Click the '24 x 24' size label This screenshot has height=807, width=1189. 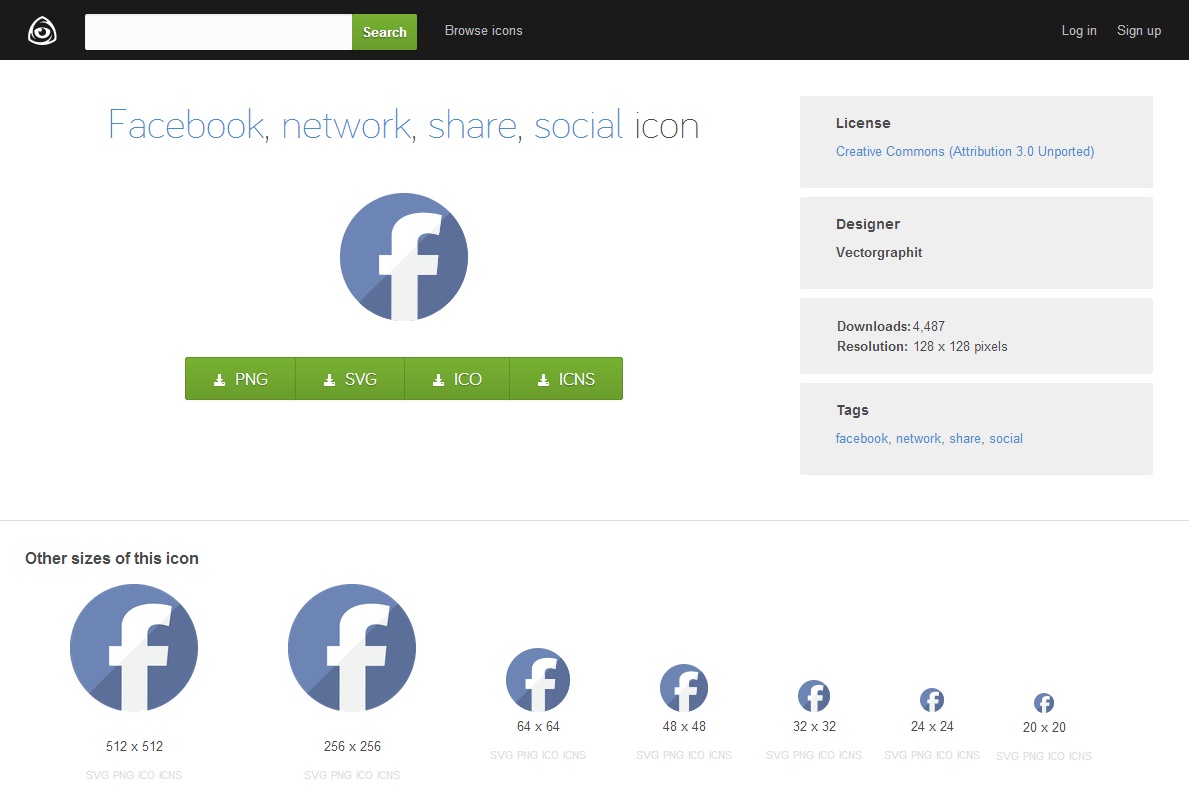tap(932, 727)
